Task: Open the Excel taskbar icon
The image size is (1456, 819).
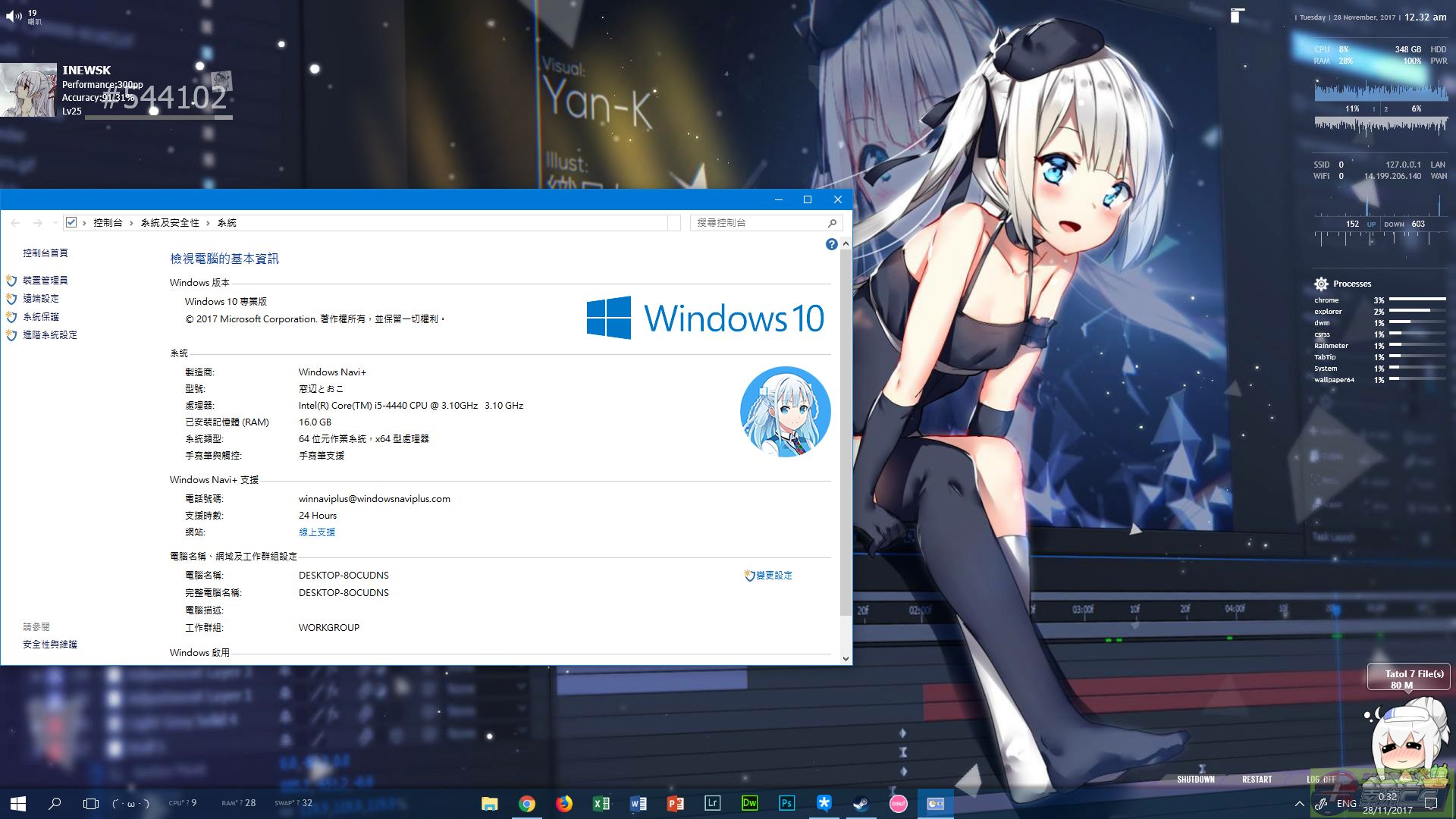Action: (x=601, y=804)
